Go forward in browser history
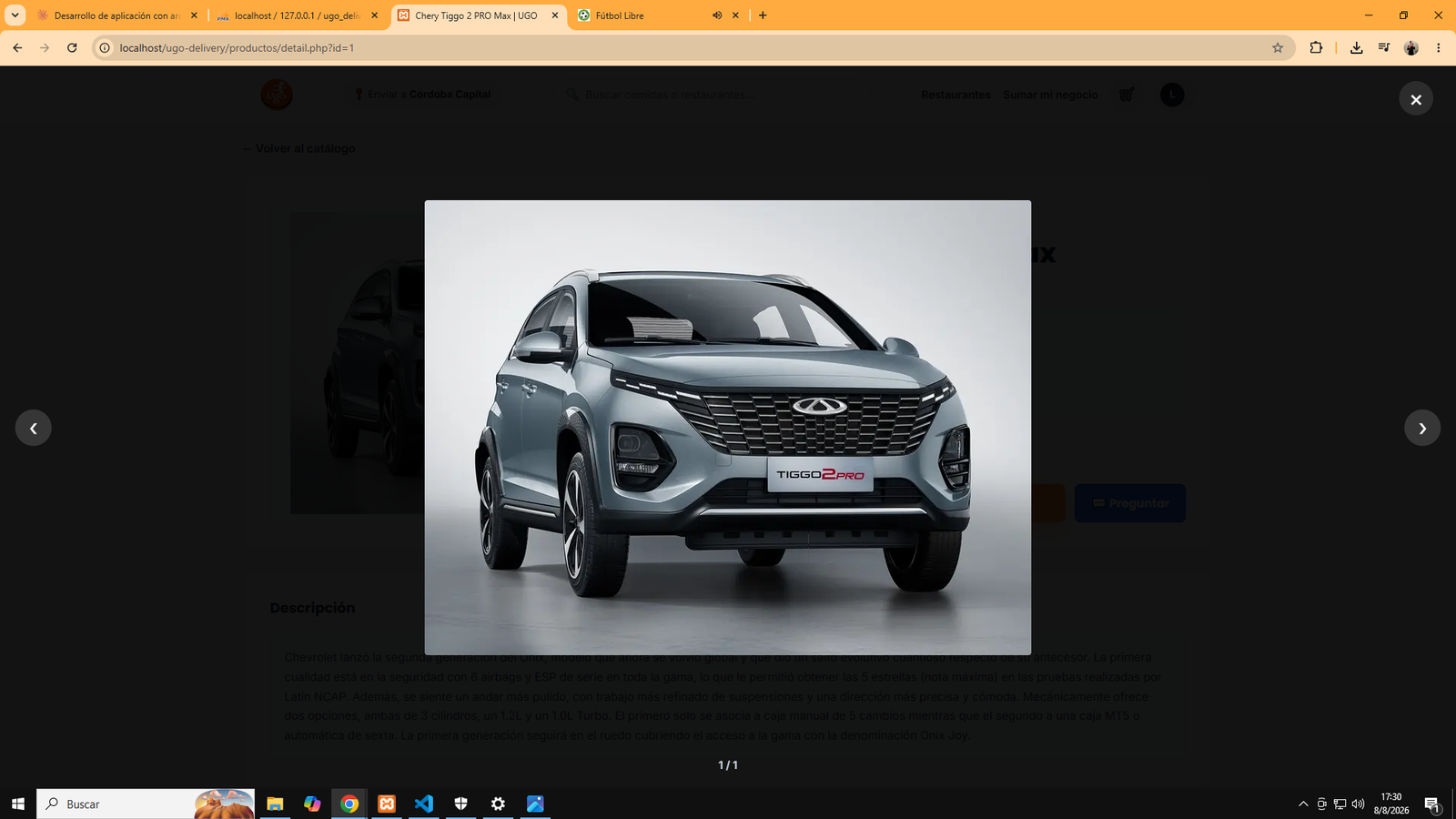 45,48
